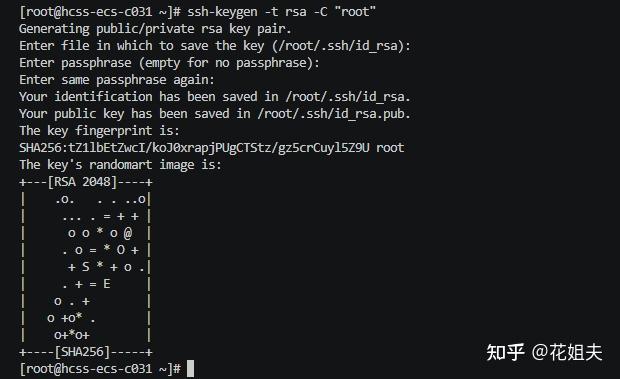Click the ssh-keygen command text
Image resolution: width=620 pixels, height=379 pixels.
pyautogui.click(x=281, y=11)
